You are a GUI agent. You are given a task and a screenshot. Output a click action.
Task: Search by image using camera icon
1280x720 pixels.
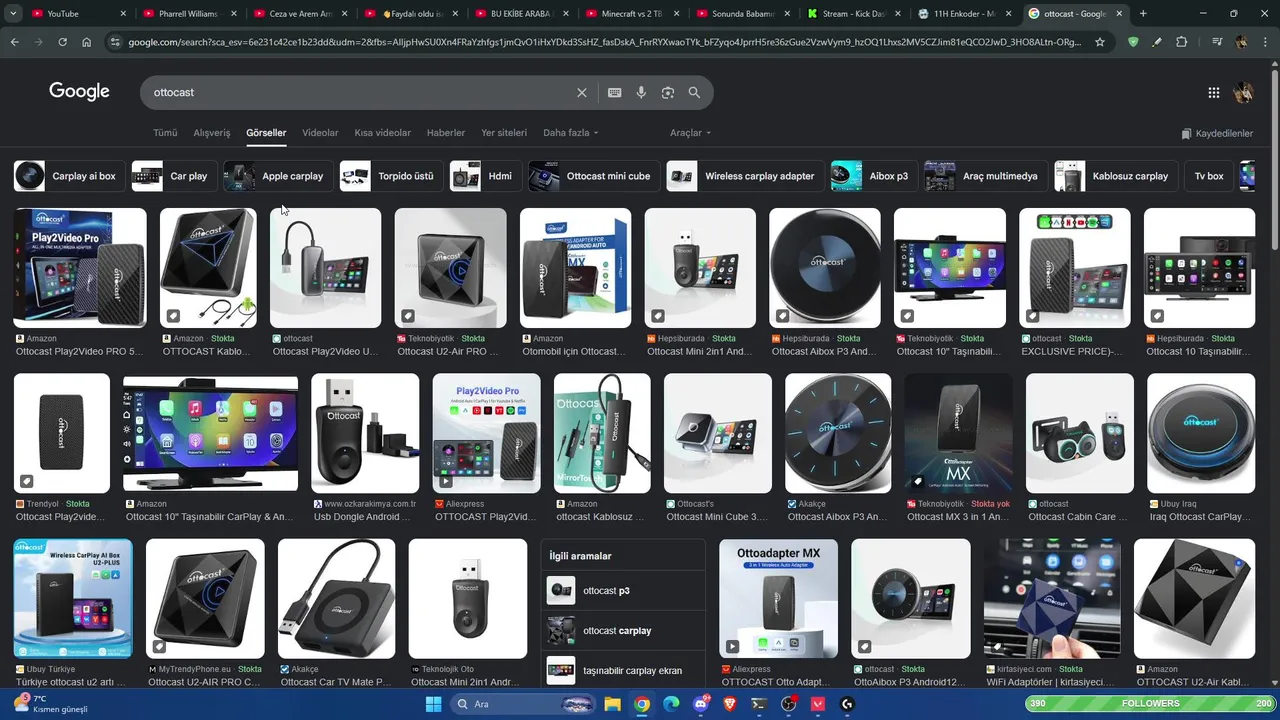(668, 92)
